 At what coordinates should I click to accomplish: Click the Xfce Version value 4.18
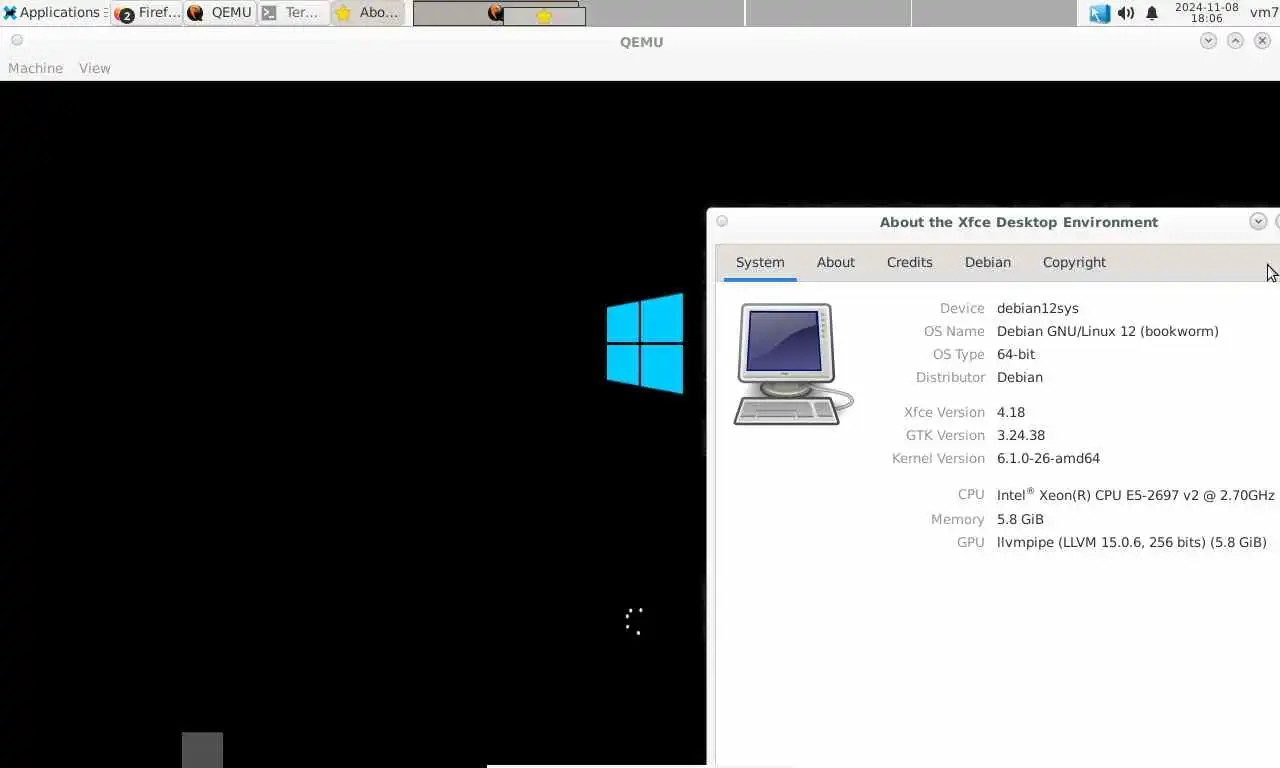(x=1011, y=413)
